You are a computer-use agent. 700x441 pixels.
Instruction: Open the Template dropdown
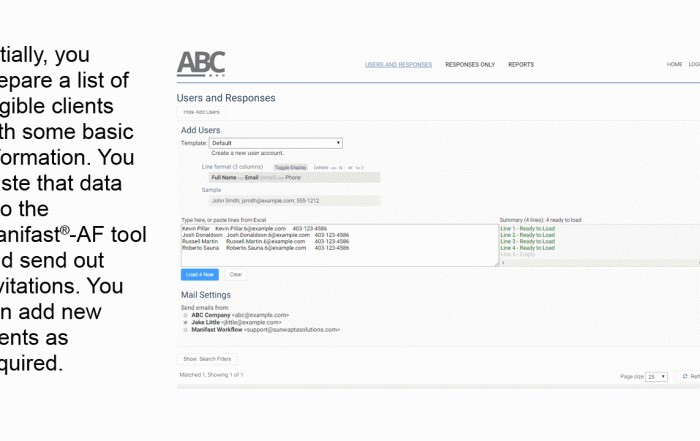[275, 143]
